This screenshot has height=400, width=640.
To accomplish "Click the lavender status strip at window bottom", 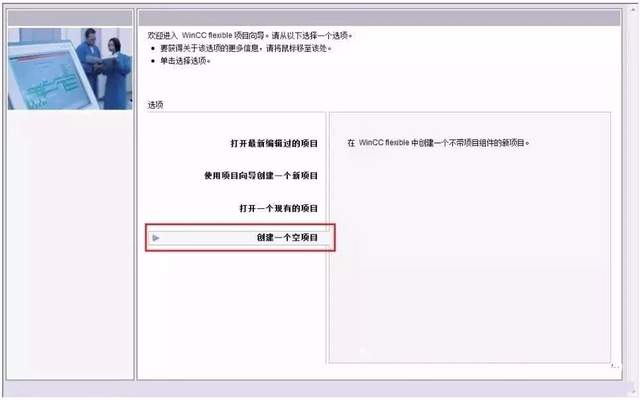I will click(x=320, y=389).
